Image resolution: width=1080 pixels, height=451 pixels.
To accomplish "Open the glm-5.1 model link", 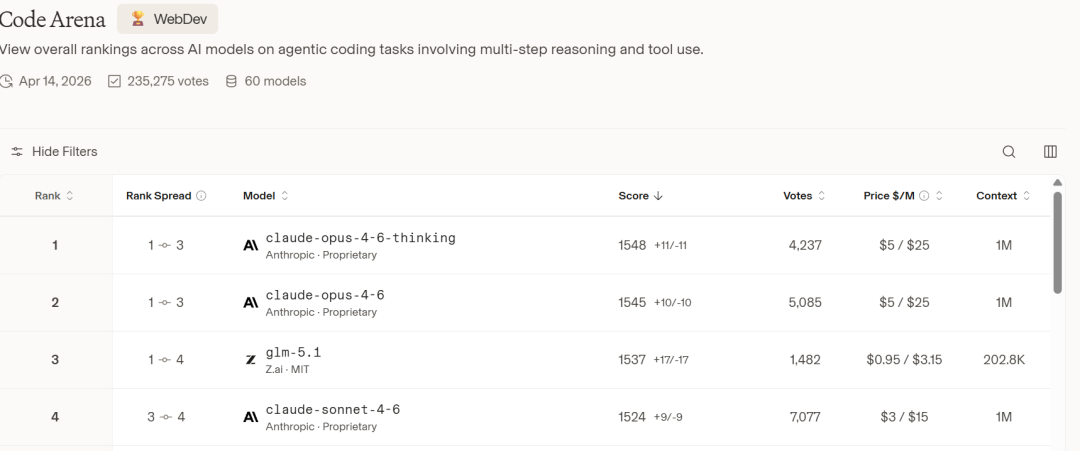I will pos(293,353).
